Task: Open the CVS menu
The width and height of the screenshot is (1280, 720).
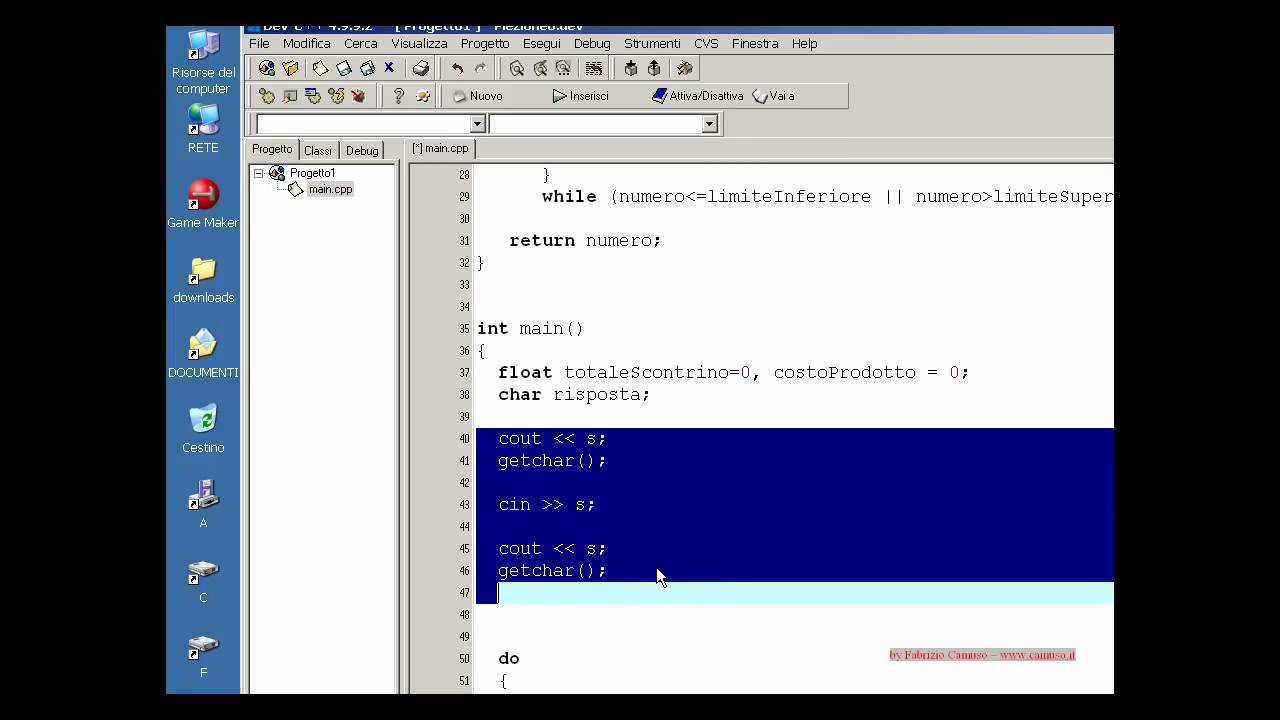Action: [706, 43]
